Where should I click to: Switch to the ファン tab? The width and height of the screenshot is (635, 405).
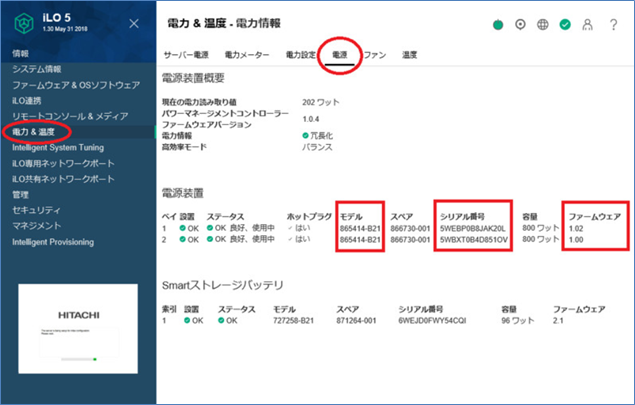pyautogui.click(x=375, y=55)
